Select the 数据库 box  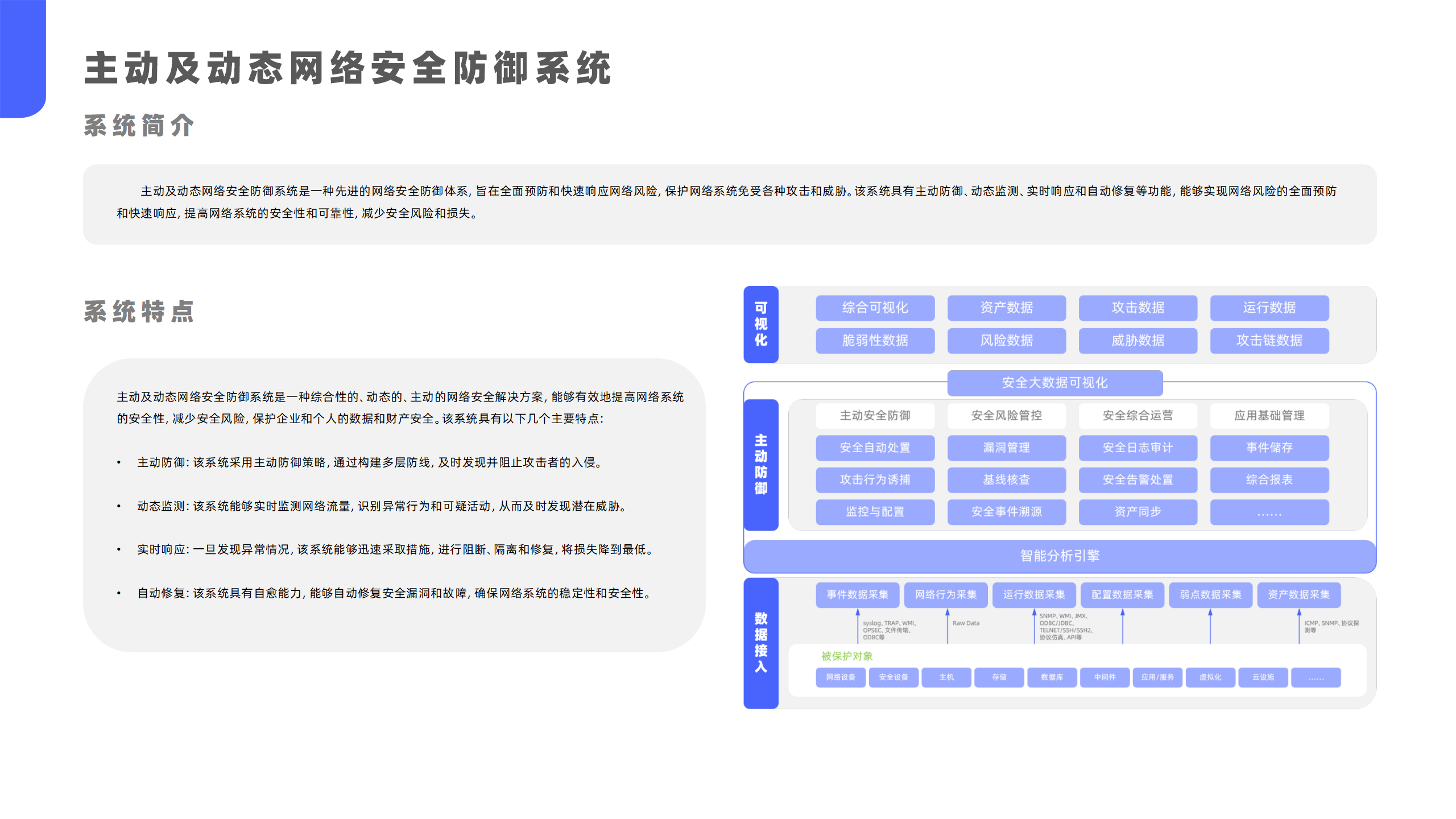pyautogui.click(x=1052, y=677)
